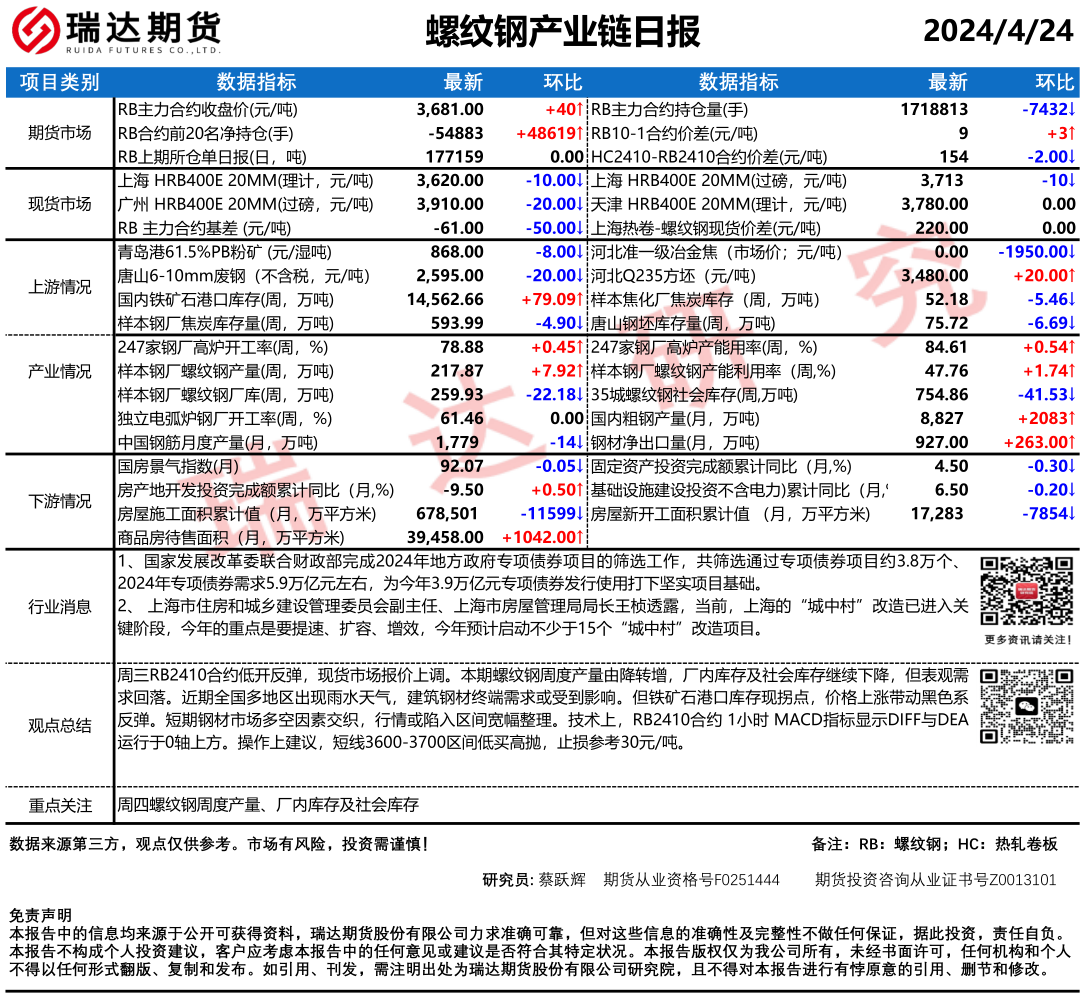Click the first 数据指标 column header
1084x997 pixels.
click(x=256, y=82)
